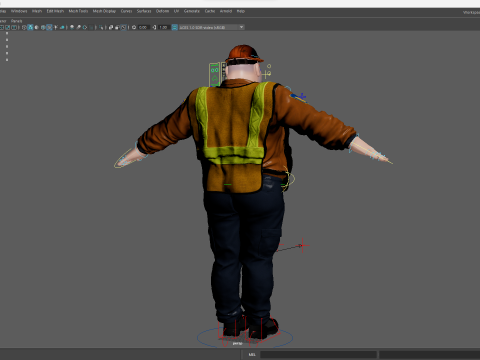Open the Edit Mesh menu
Viewport: 480px width, 360px height.
[x=55, y=11]
